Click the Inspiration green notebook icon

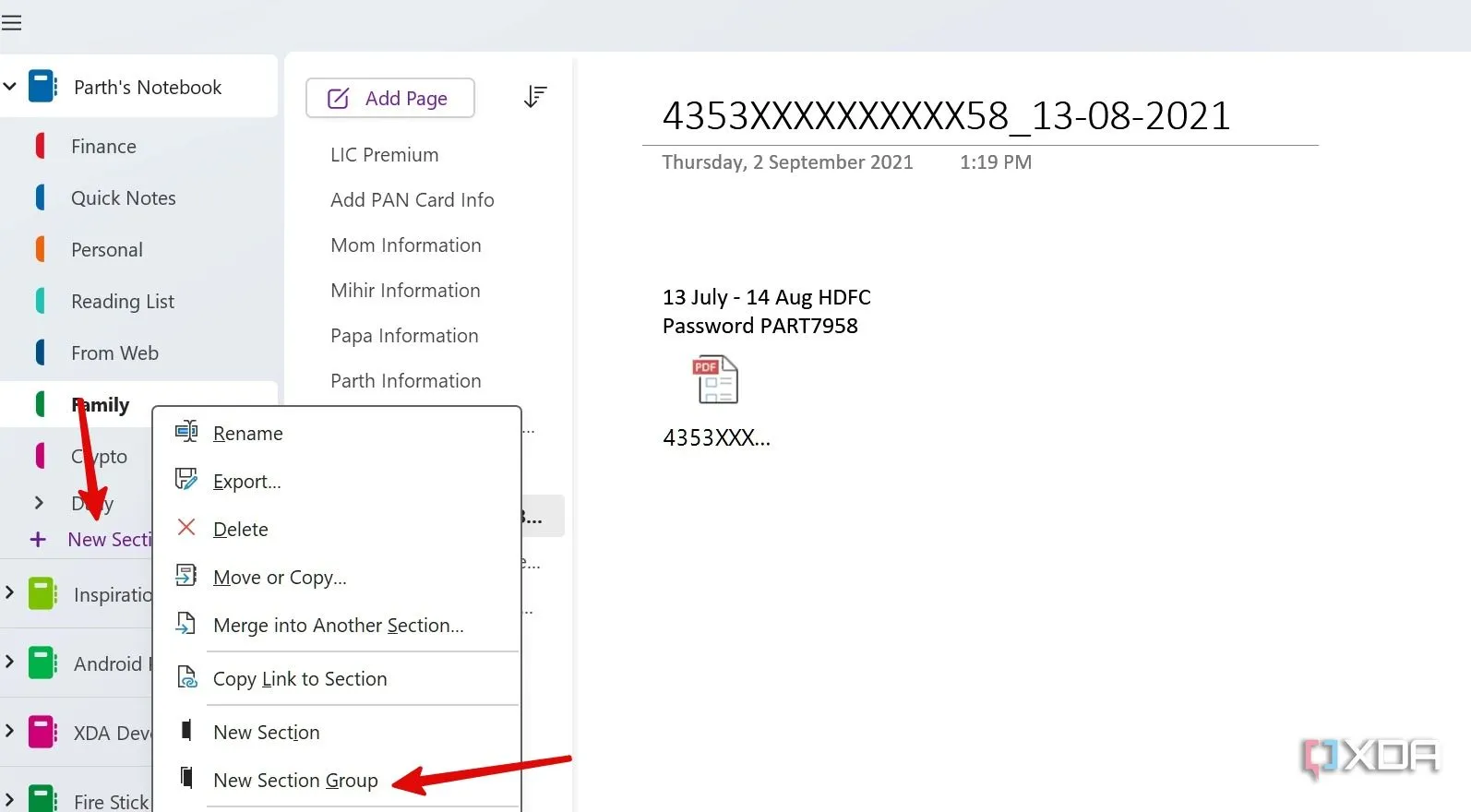42,594
